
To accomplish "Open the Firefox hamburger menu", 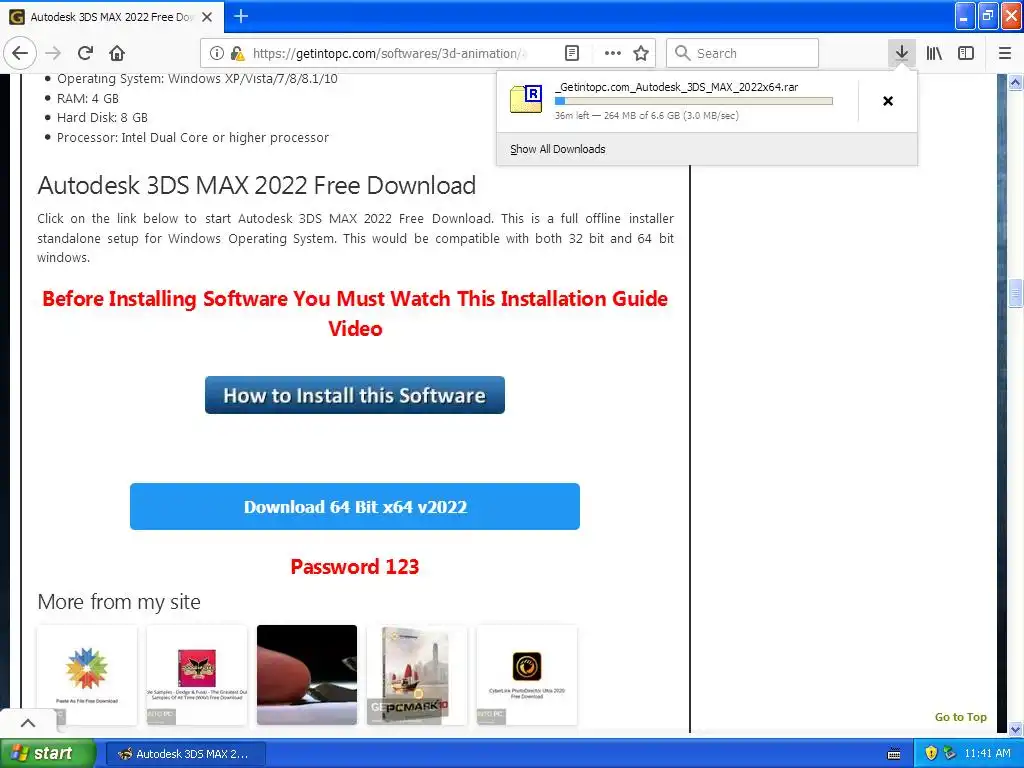I will tap(1005, 53).
